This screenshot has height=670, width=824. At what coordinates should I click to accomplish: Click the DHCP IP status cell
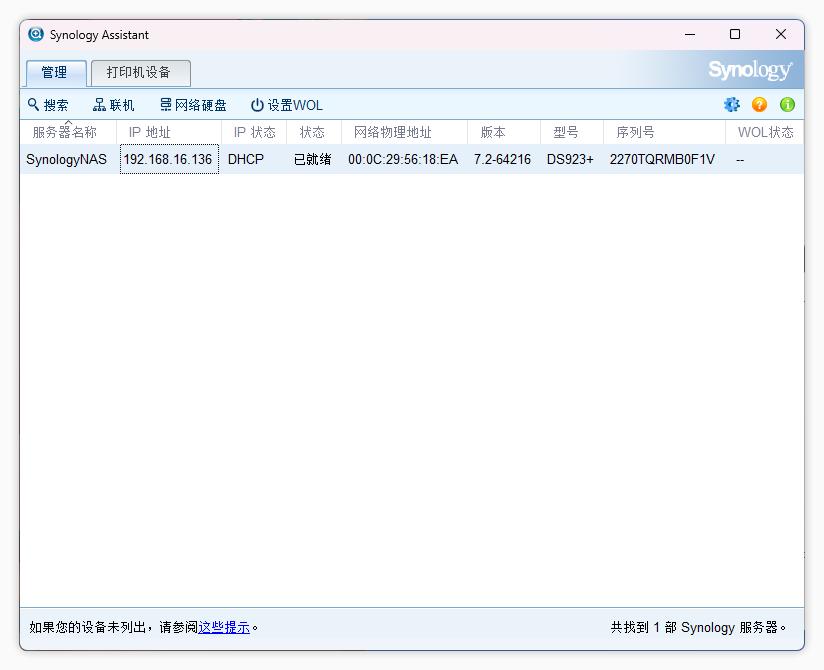(245, 159)
